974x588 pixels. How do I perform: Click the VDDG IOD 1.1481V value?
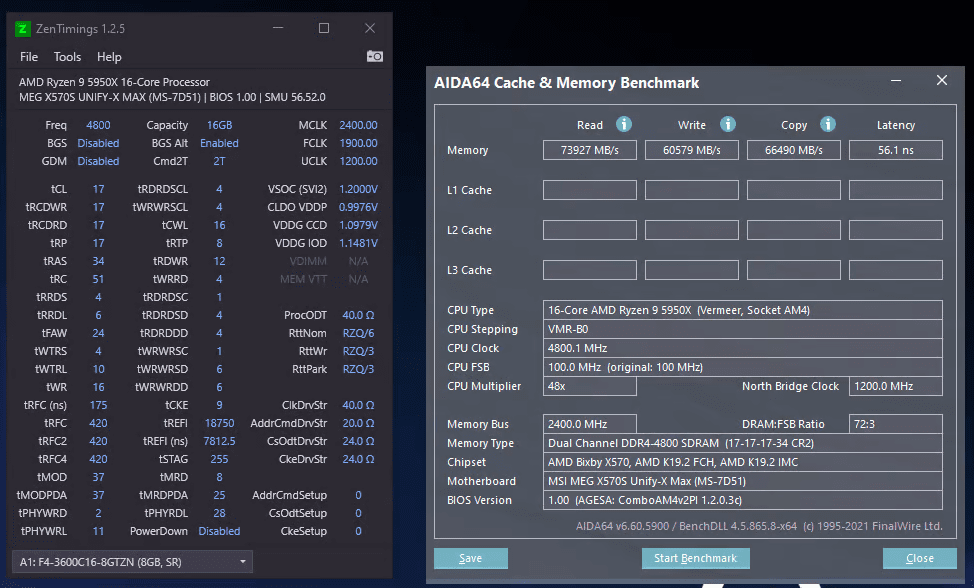[358, 243]
